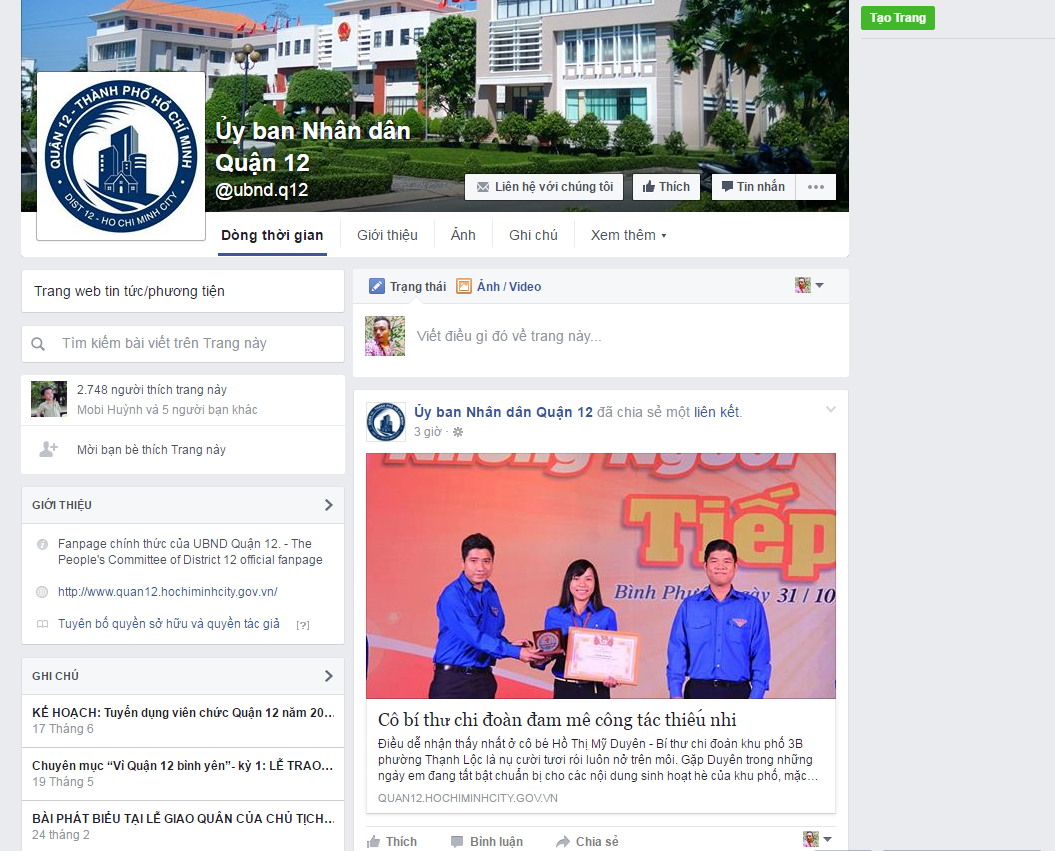Open the Ghi chú tab
Image resolution: width=1055 pixels, height=851 pixels.
(x=533, y=235)
